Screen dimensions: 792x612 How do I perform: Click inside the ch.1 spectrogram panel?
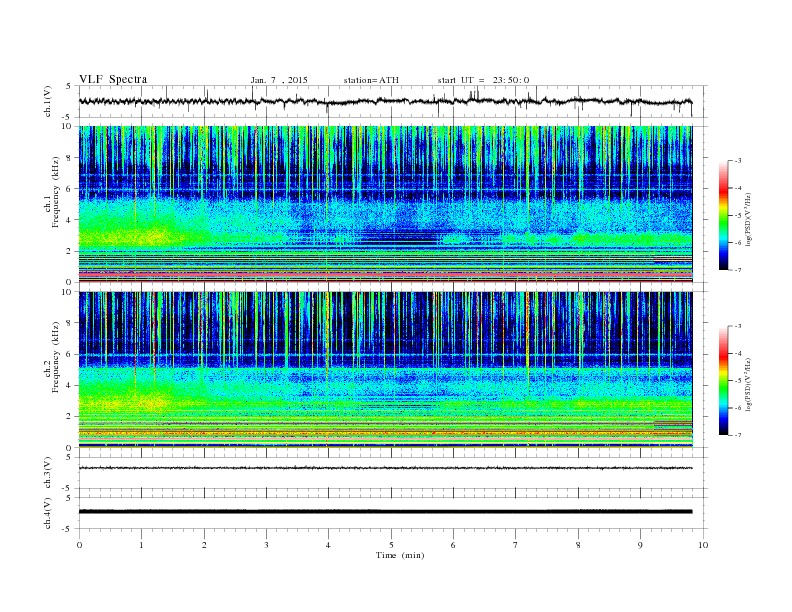385,204
